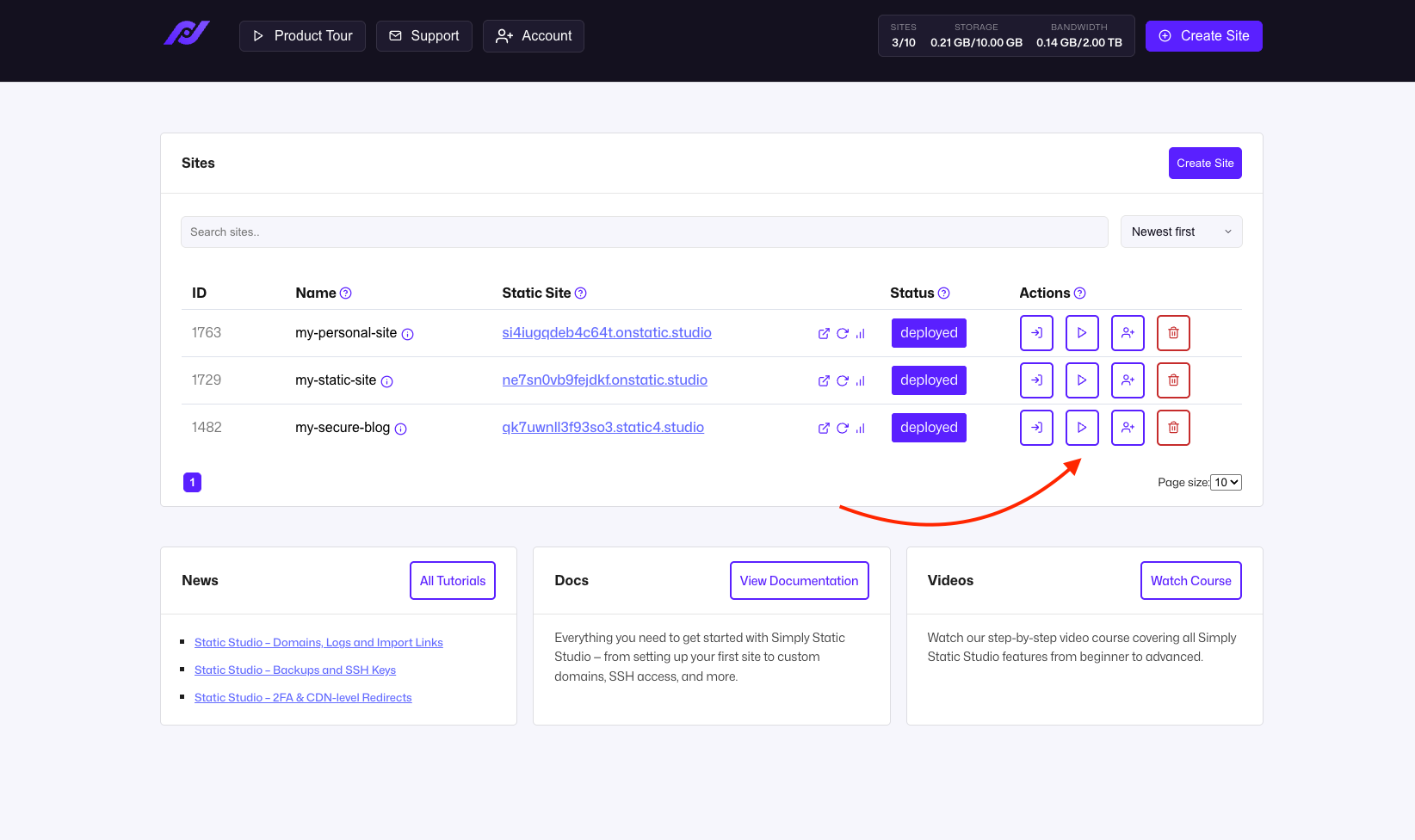This screenshot has height=840, width=1415.
Task: Open help tooltip beside Status column
Action: click(x=944, y=293)
